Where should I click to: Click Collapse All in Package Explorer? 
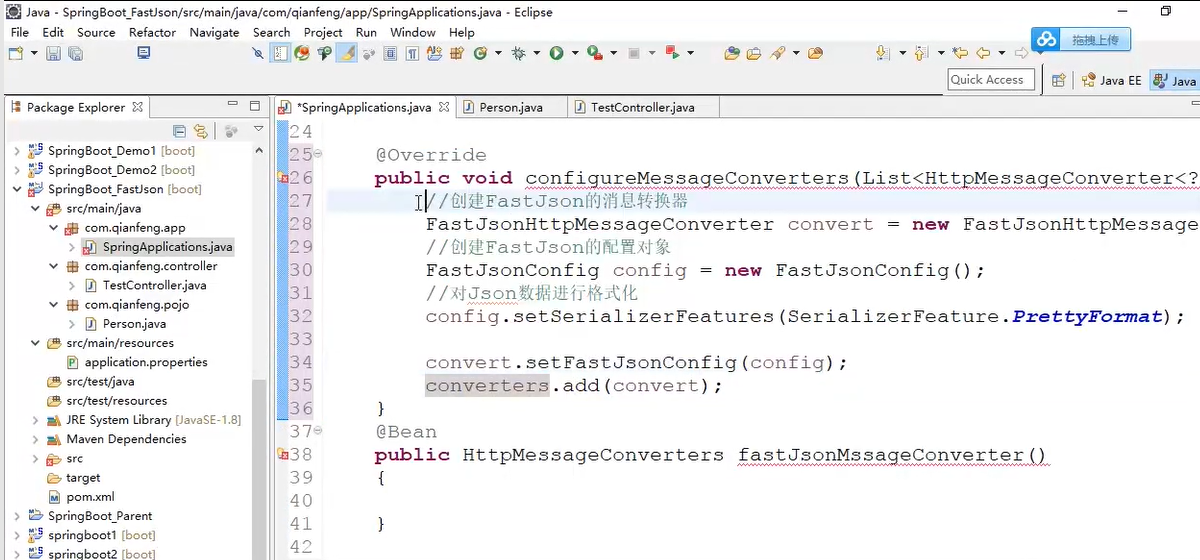179,130
